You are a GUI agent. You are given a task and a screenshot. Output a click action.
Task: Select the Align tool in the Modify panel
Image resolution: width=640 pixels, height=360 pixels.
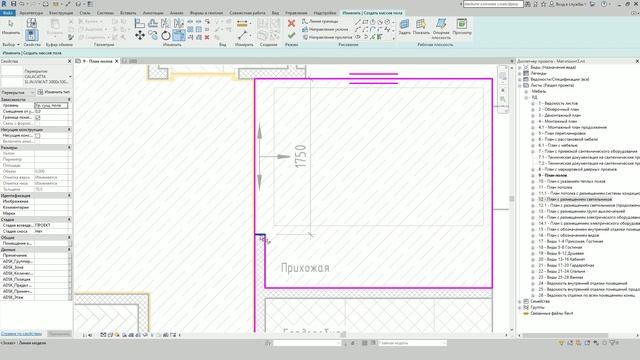[140, 23]
